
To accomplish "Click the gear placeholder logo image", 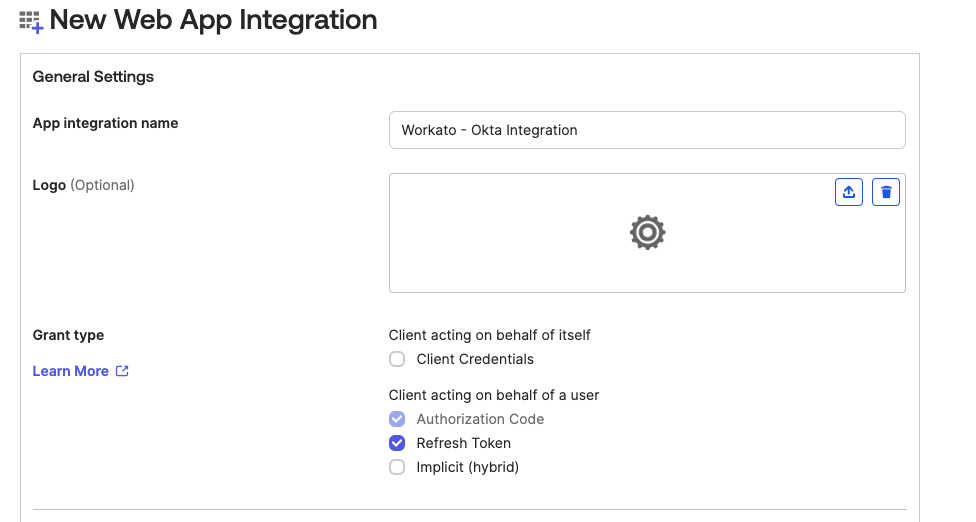I will [x=647, y=233].
